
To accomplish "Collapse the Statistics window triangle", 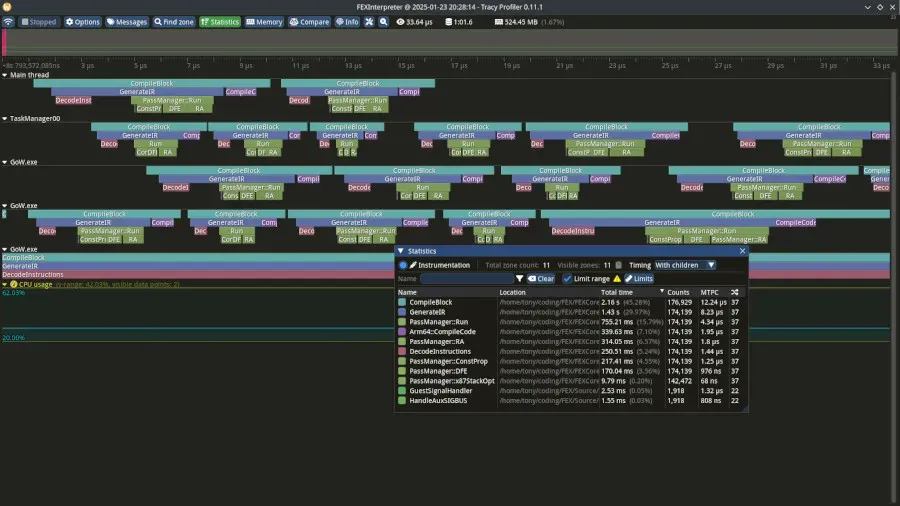I will click(x=401, y=251).
